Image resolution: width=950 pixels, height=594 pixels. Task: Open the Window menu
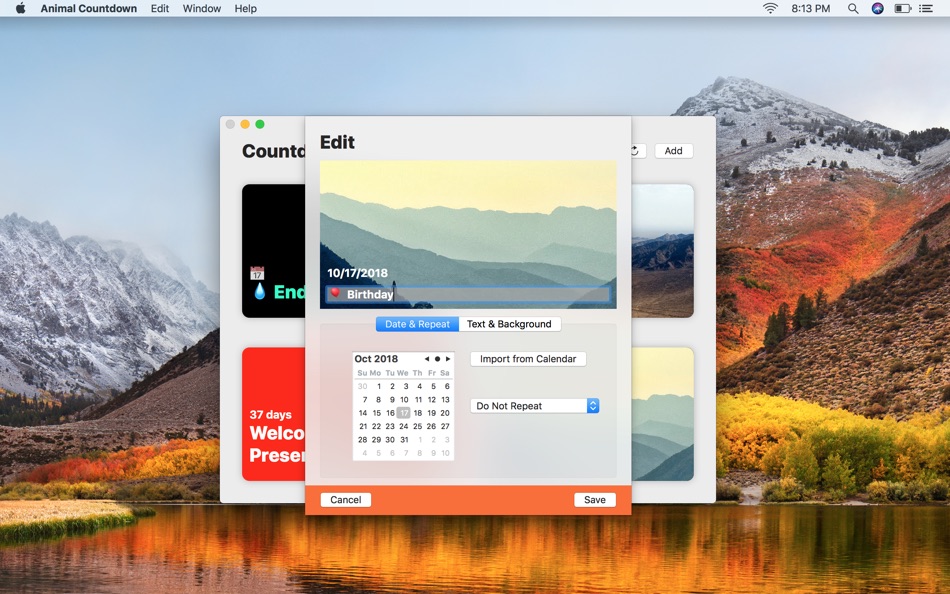click(x=202, y=8)
